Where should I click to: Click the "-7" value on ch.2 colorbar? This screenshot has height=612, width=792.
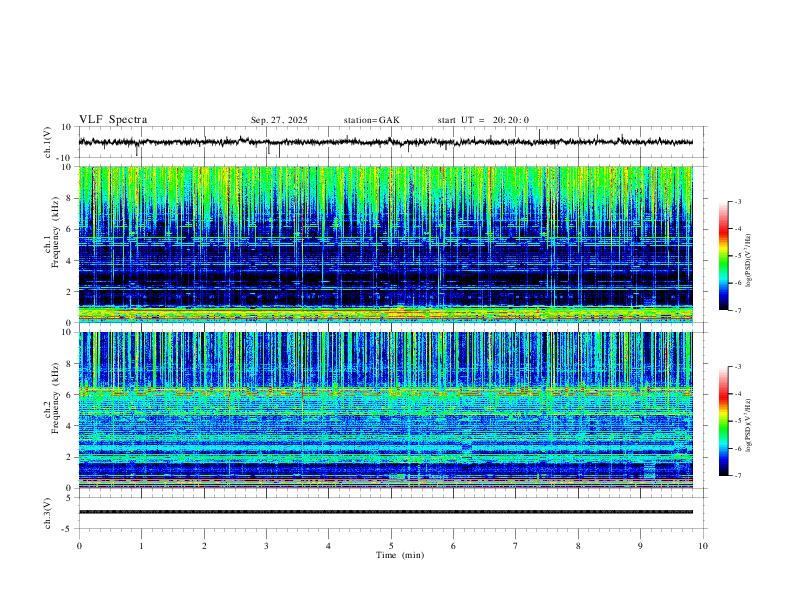coord(738,476)
